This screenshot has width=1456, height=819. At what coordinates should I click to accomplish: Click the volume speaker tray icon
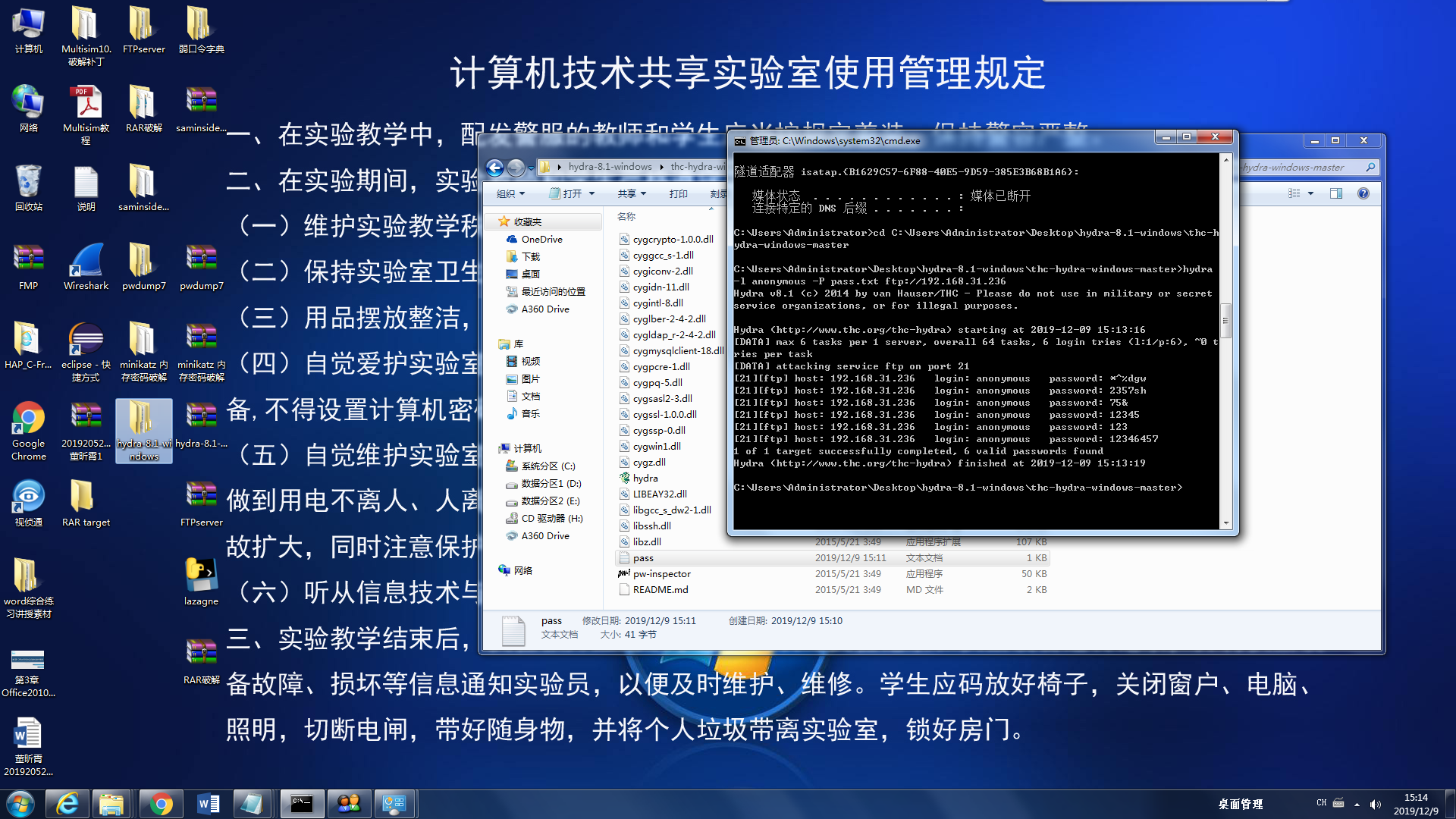tap(1376, 805)
